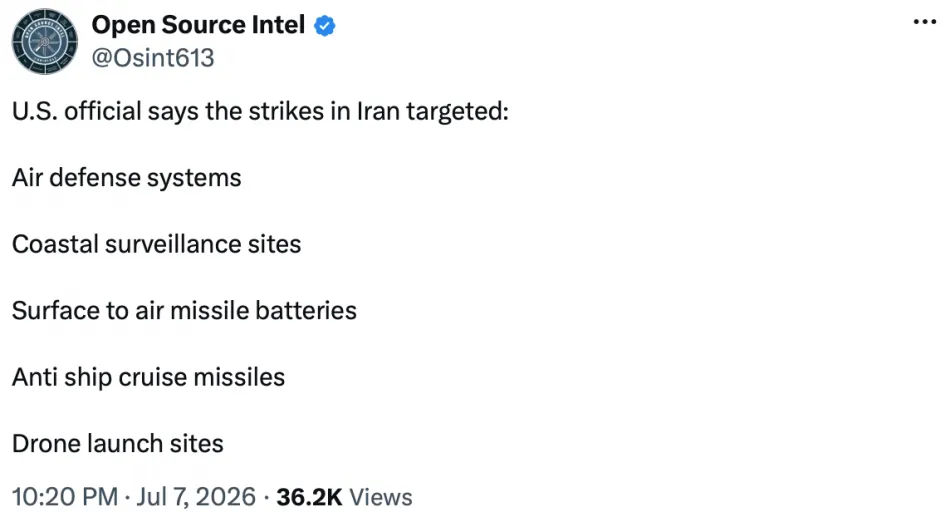
Task: Click the Open Source Intel display name
Action: (x=198, y=25)
